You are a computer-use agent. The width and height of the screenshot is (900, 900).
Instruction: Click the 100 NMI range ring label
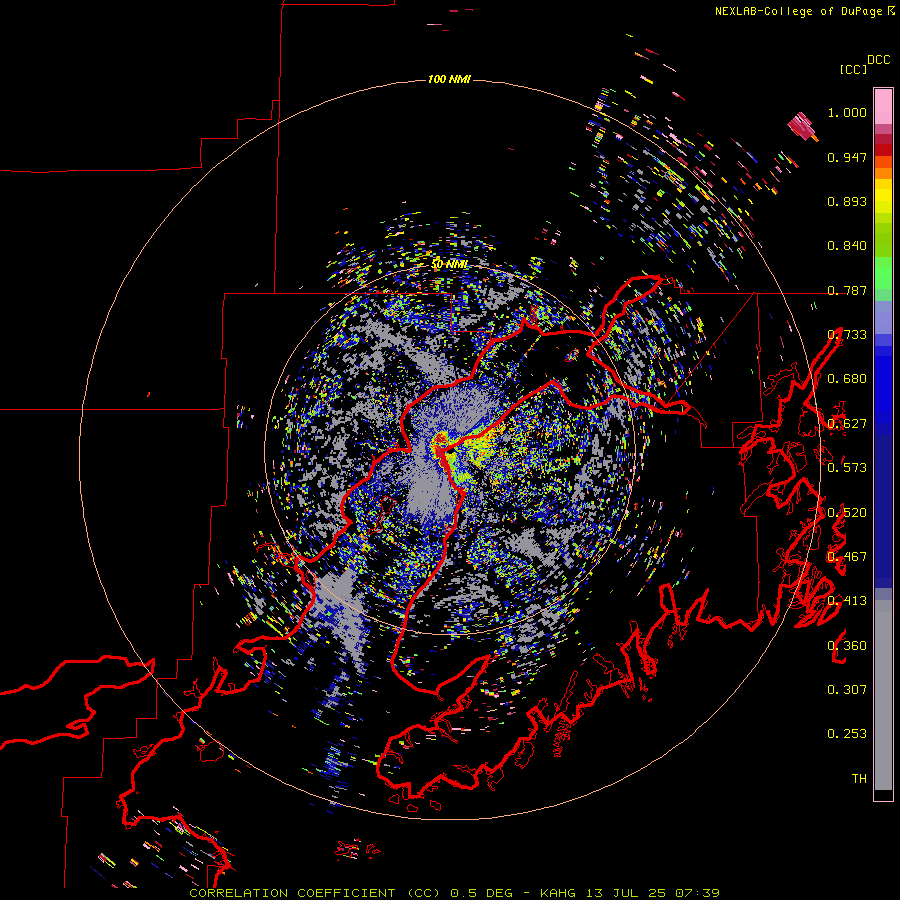[449, 79]
